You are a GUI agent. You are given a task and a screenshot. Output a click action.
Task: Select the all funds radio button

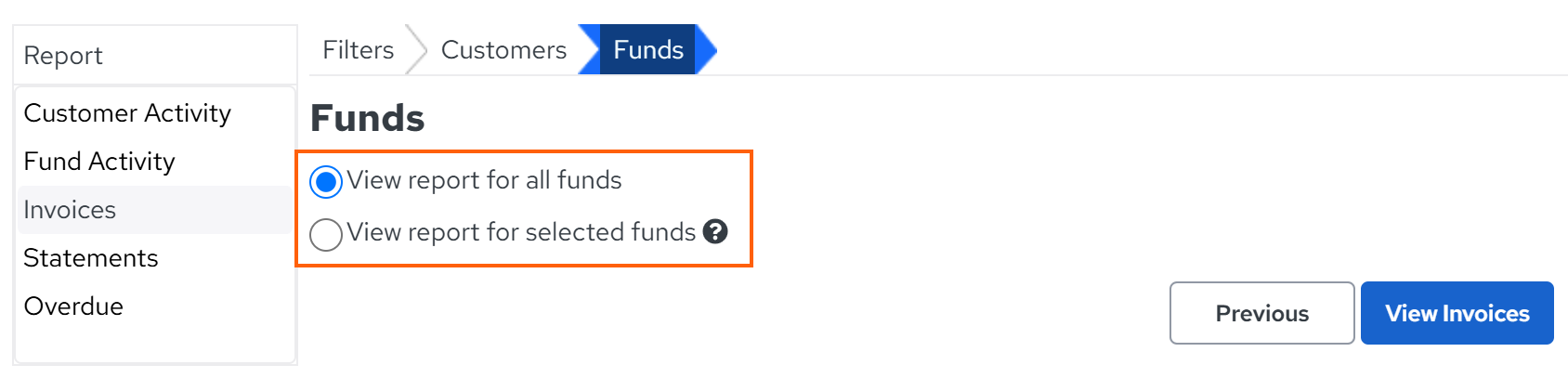[326, 182]
